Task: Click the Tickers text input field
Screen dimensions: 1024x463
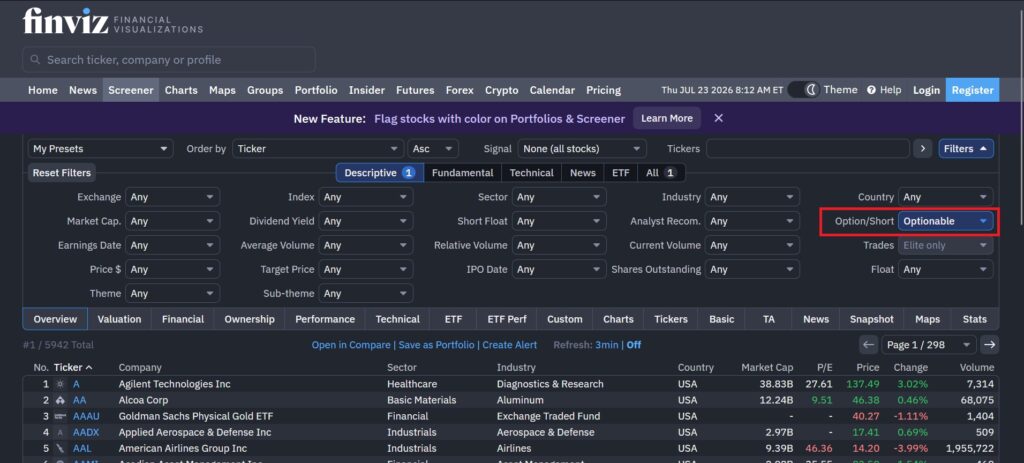Action: coord(807,149)
